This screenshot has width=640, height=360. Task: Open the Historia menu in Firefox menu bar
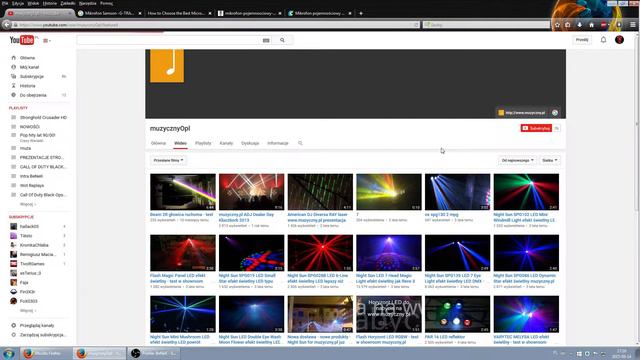pyautogui.click(x=50, y=3)
